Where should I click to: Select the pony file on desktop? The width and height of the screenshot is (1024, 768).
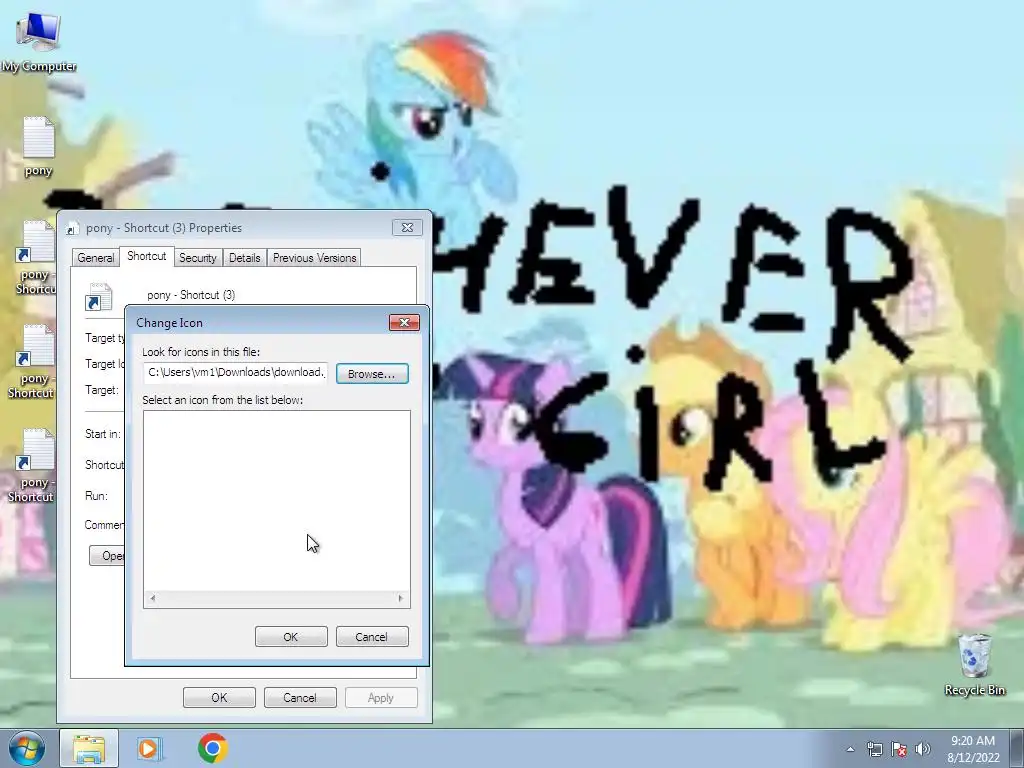pyautogui.click(x=38, y=146)
